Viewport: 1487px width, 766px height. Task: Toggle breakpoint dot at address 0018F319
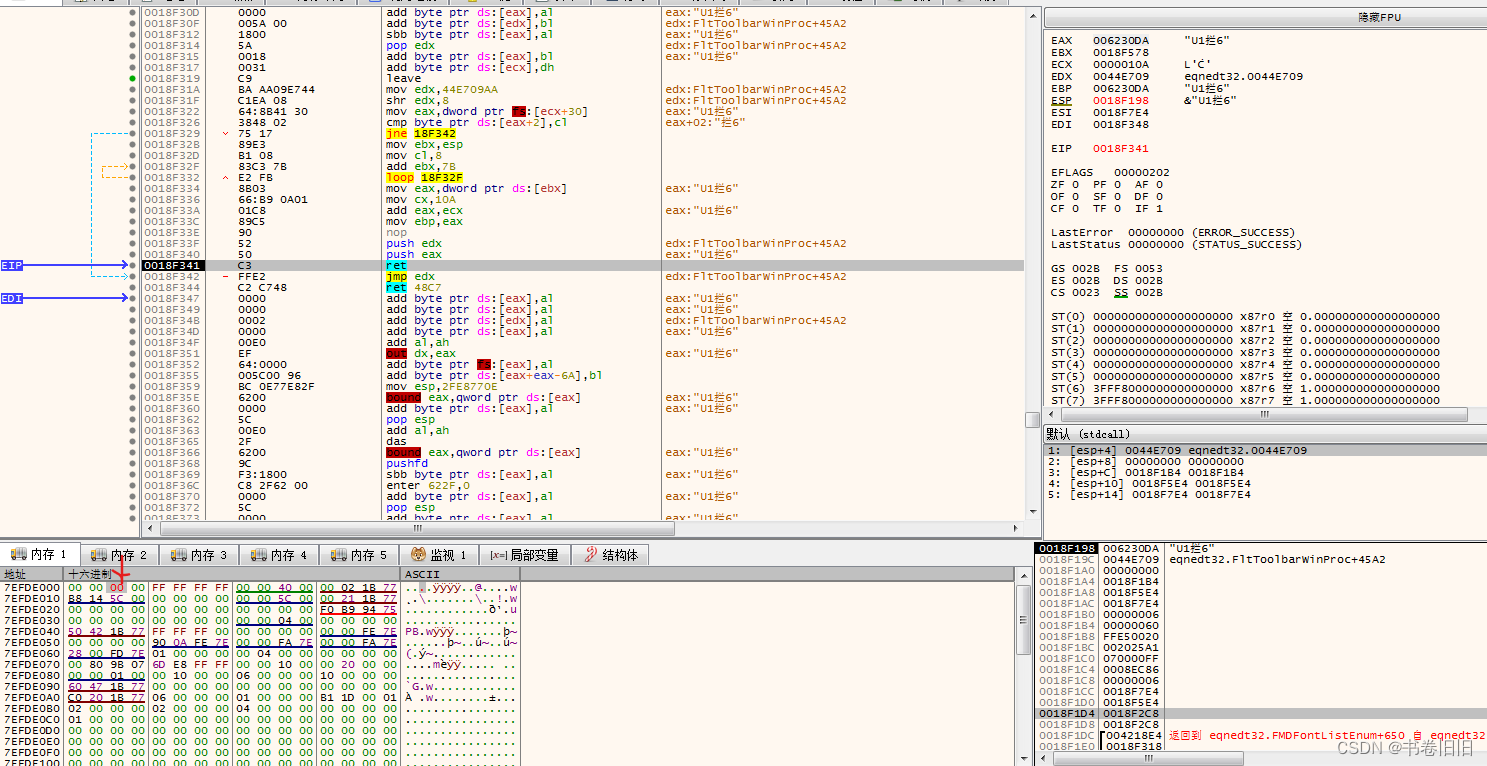click(134, 78)
